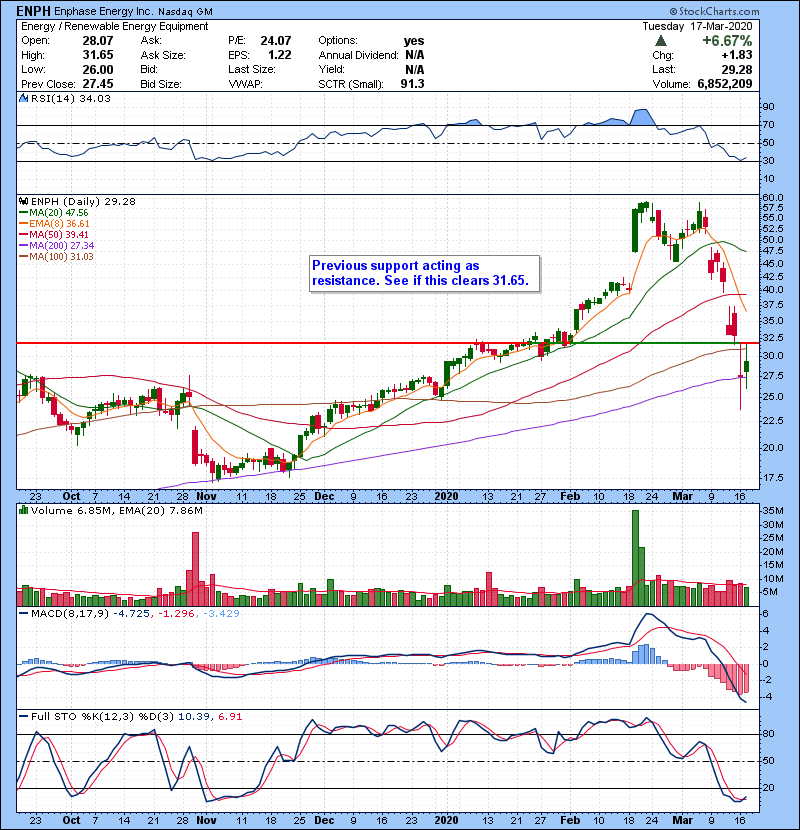Click the ENPH (Daily) 29.28 price label

pos(83,202)
